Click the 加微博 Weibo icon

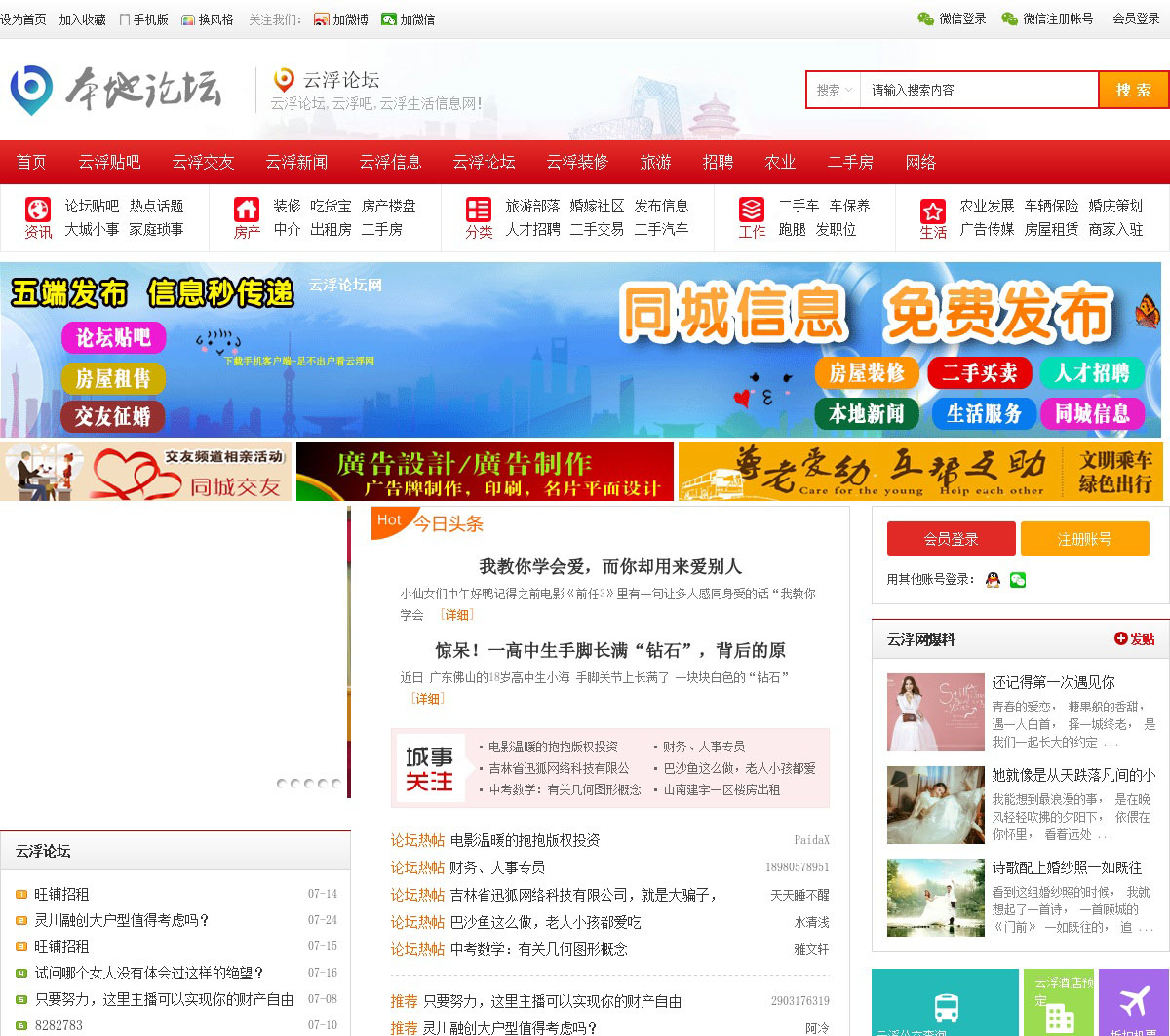tap(322, 19)
